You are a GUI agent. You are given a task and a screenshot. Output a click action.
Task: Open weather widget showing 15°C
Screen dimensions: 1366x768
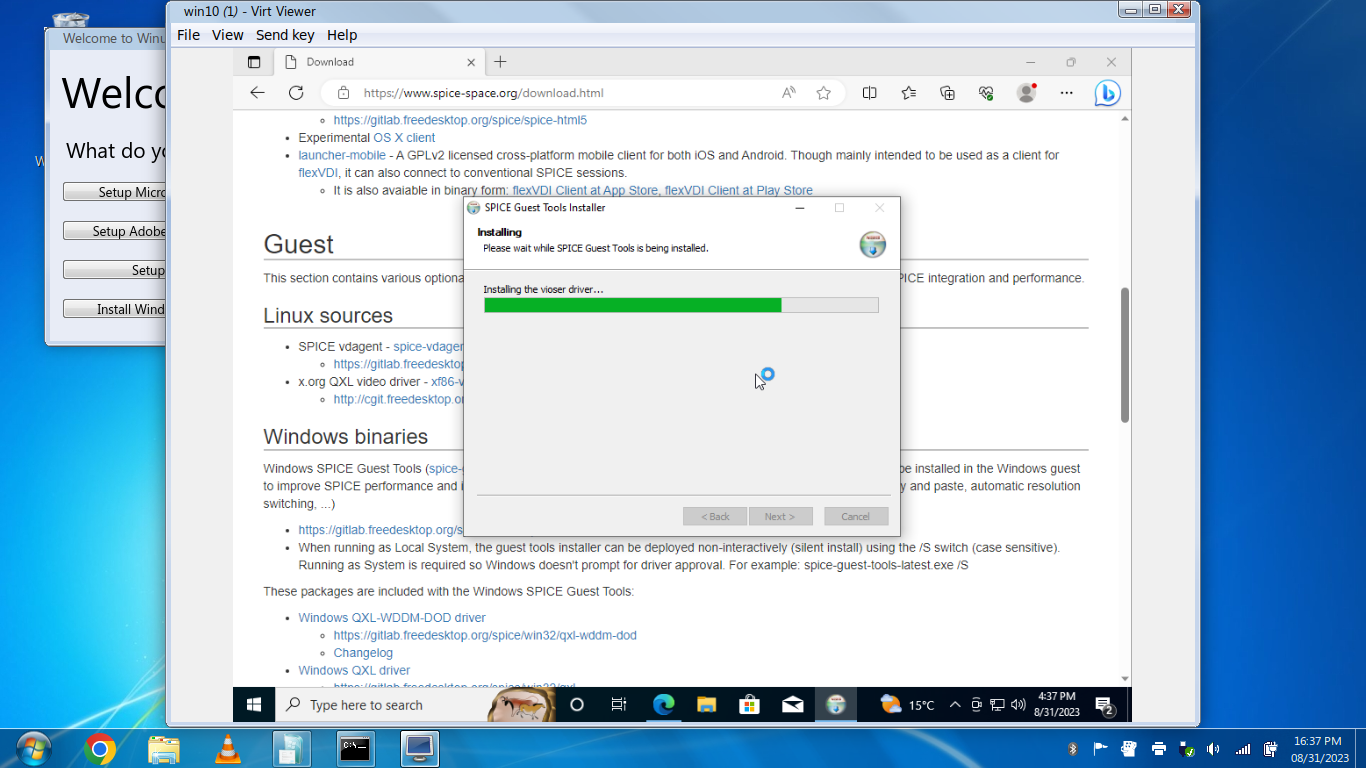[907, 705]
